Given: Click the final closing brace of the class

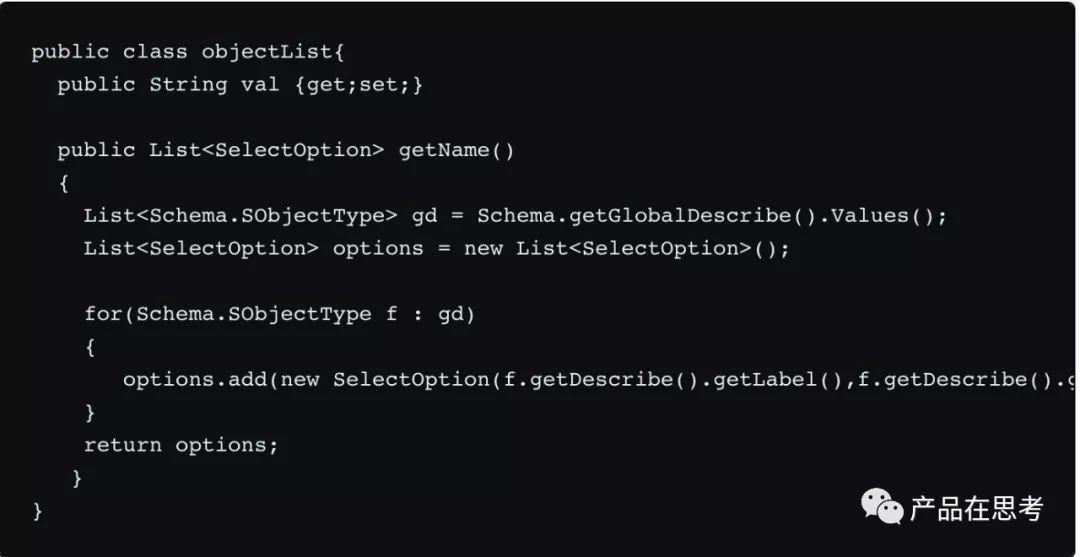Looking at the screenshot, I should click(38, 511).
